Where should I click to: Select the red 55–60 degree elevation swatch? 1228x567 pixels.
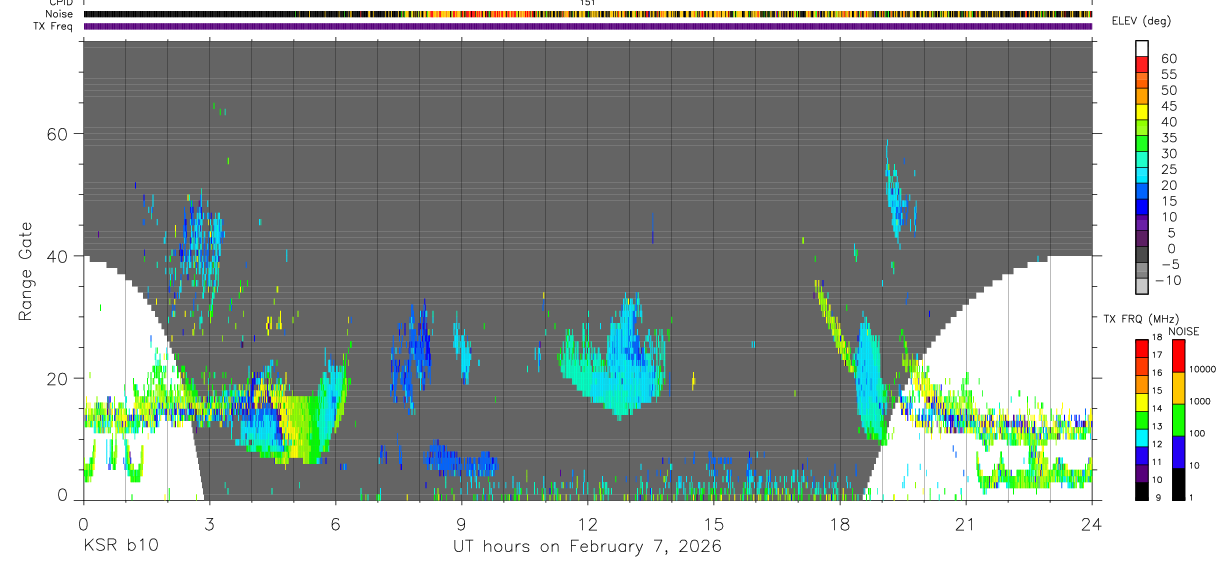click(1142, 65)
